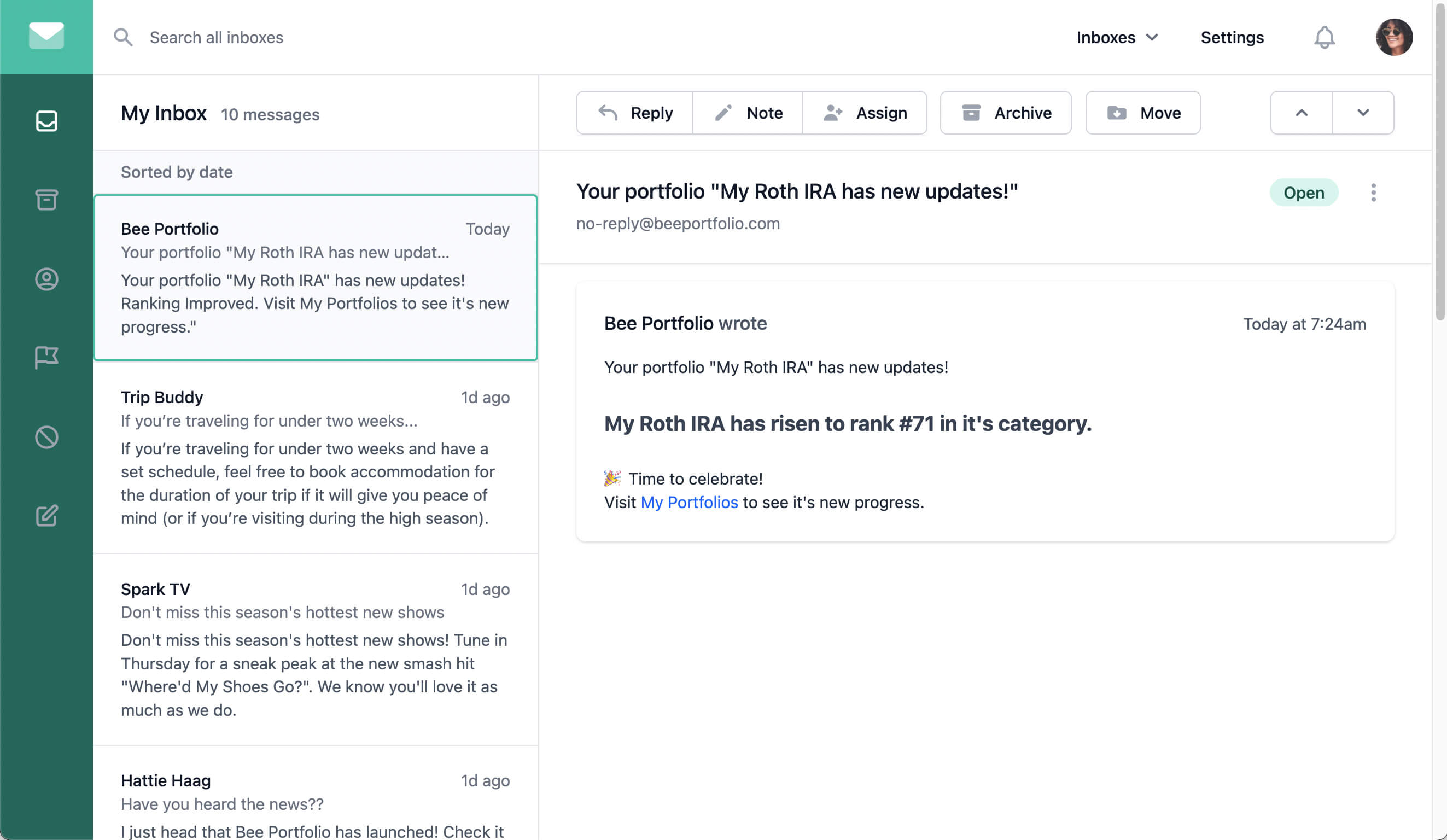The height and width of the screenshot is (840, 1447).
Task: Open archived messages in the sidebar
Action: tap(46, 200)
